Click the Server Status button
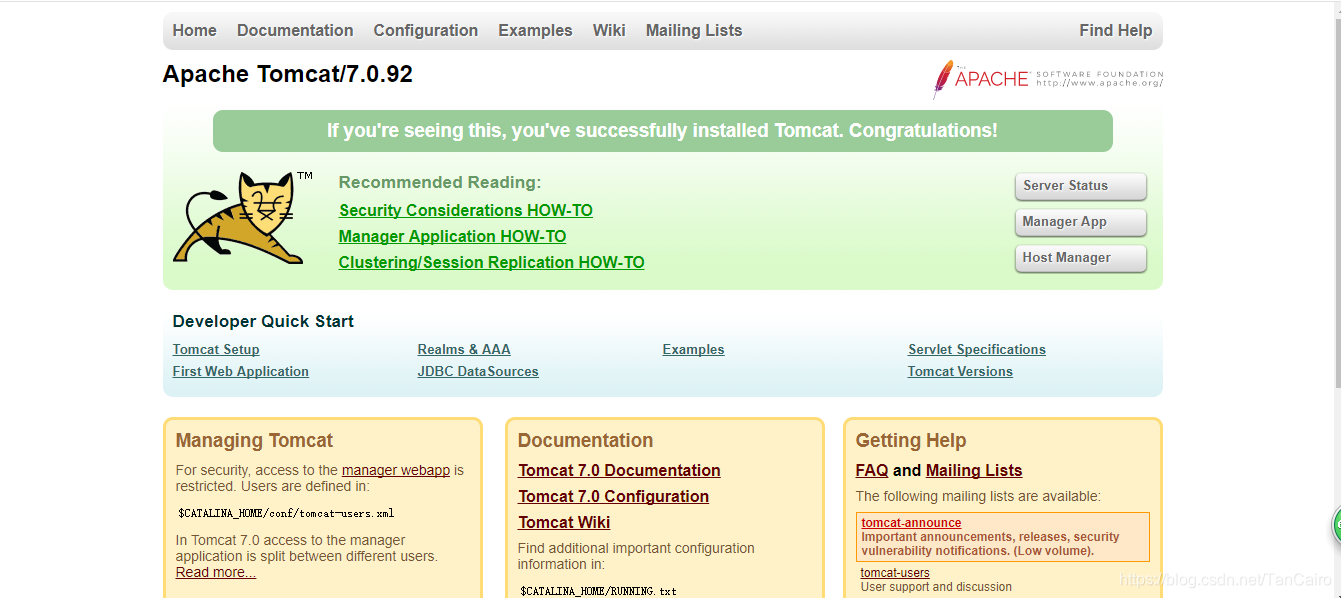The height and width of the screenshot is (598, 1341). 1080,186
